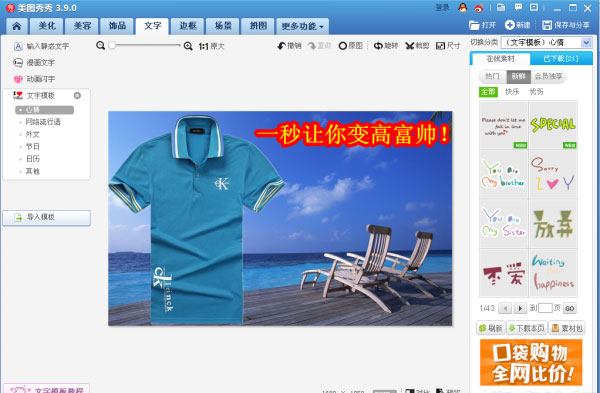The image size is (600, 393).
Task: Select the 网络流行语 template category
Action: click(43, 122)
